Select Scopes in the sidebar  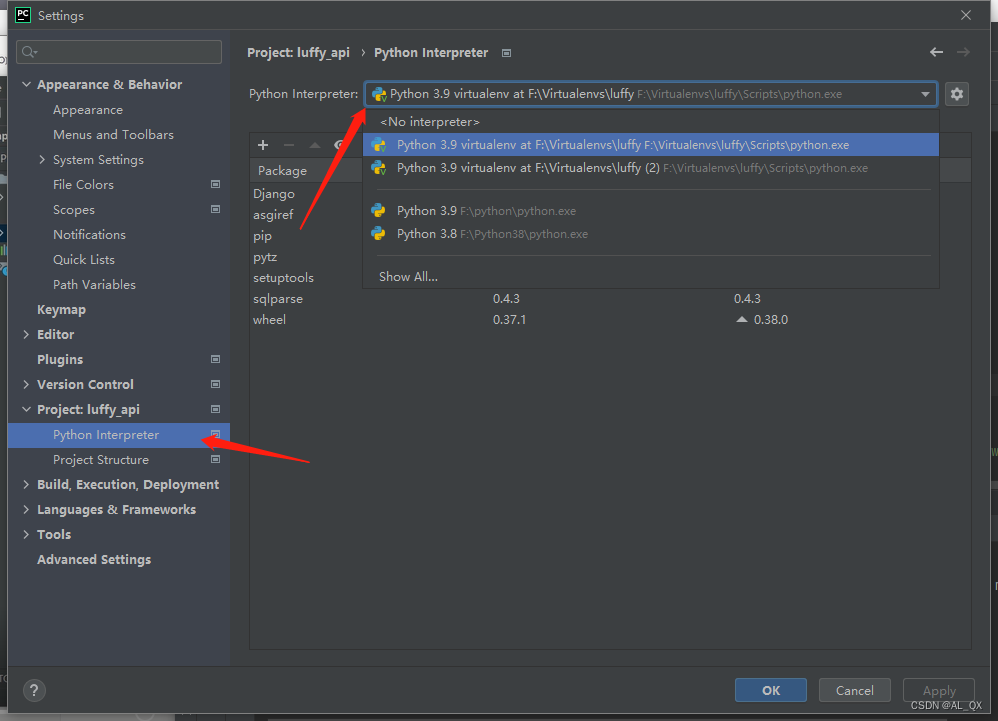74,209
